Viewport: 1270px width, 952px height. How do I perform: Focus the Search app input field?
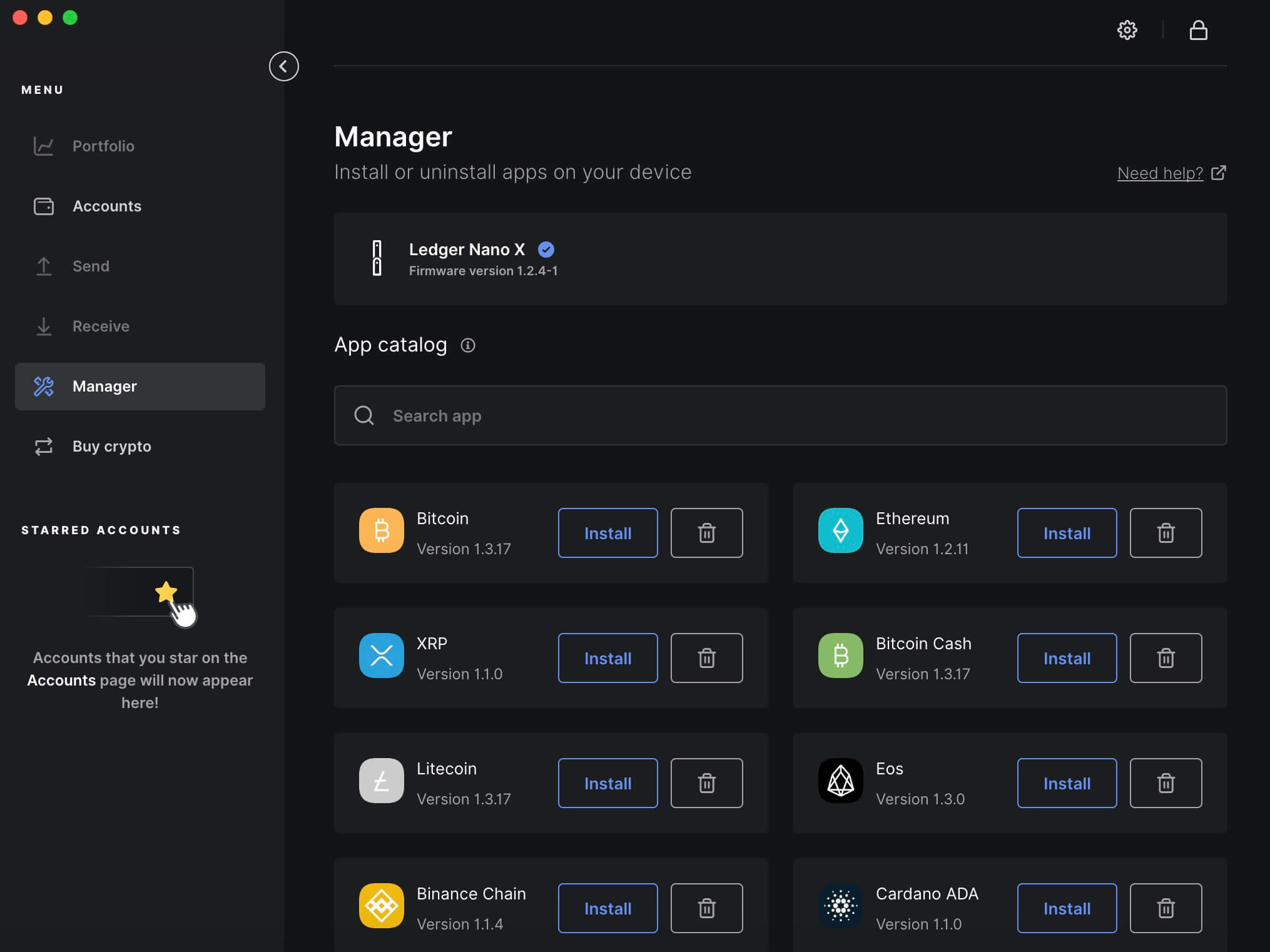click(x=780, y=415)
